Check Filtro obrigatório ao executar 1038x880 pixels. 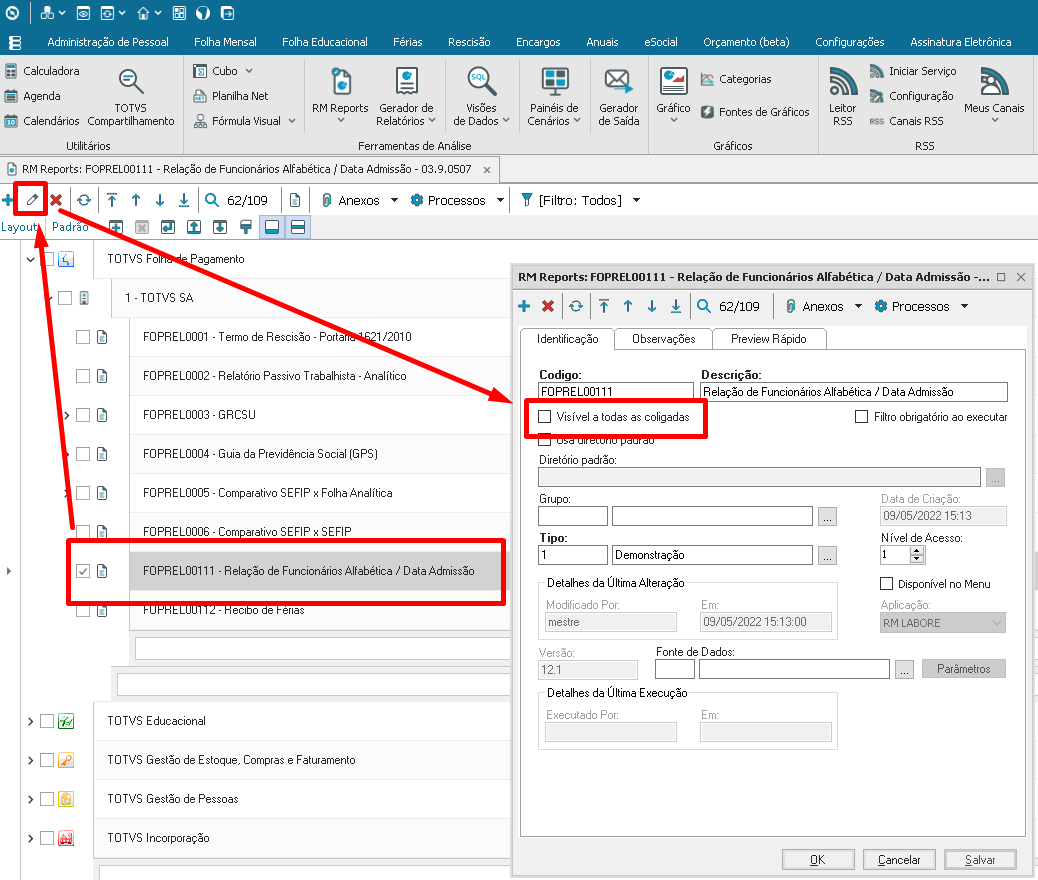[861, 416]
